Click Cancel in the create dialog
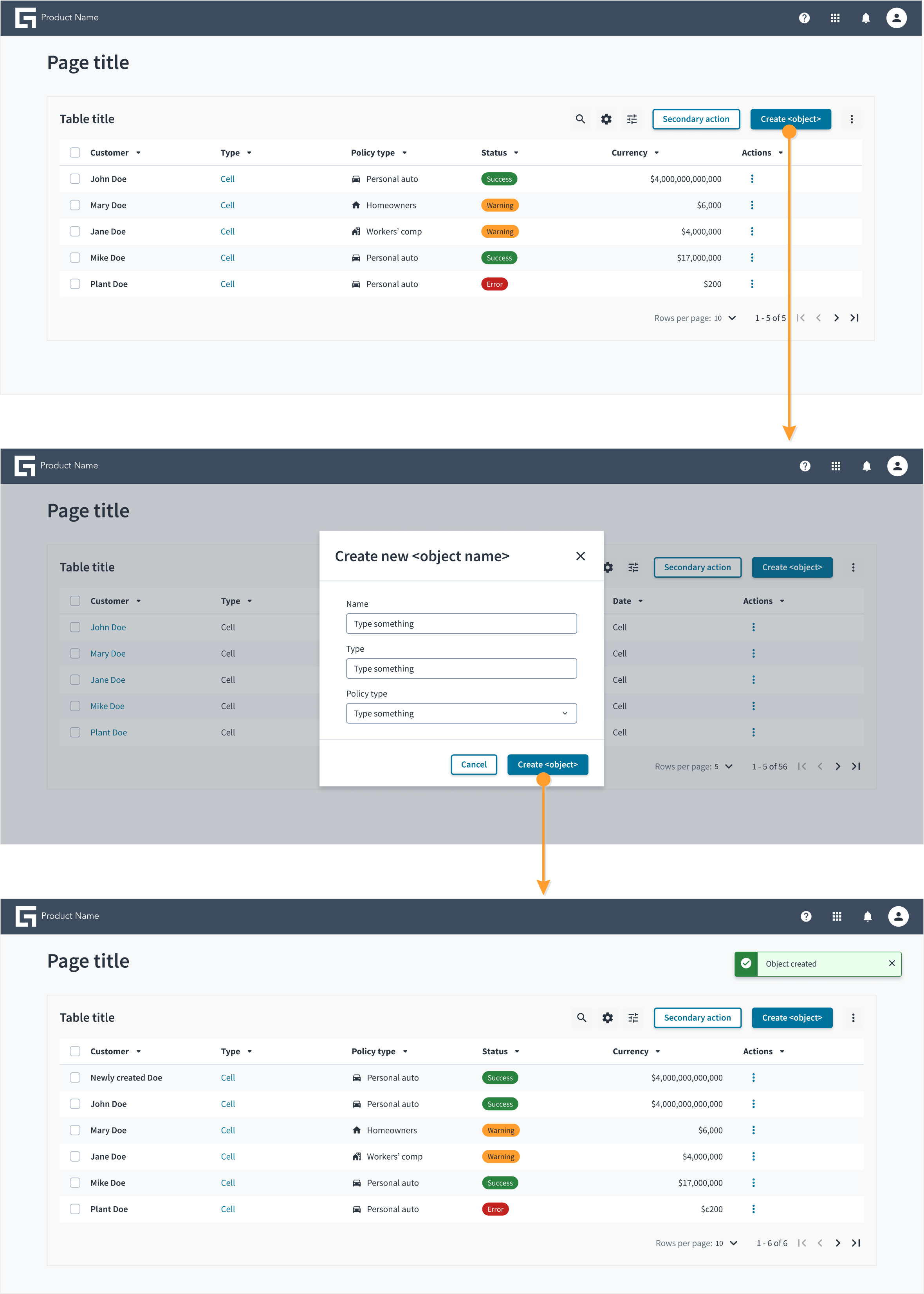Image resolution: width=924 pixels, height=1294 pixels. (474, 765)
